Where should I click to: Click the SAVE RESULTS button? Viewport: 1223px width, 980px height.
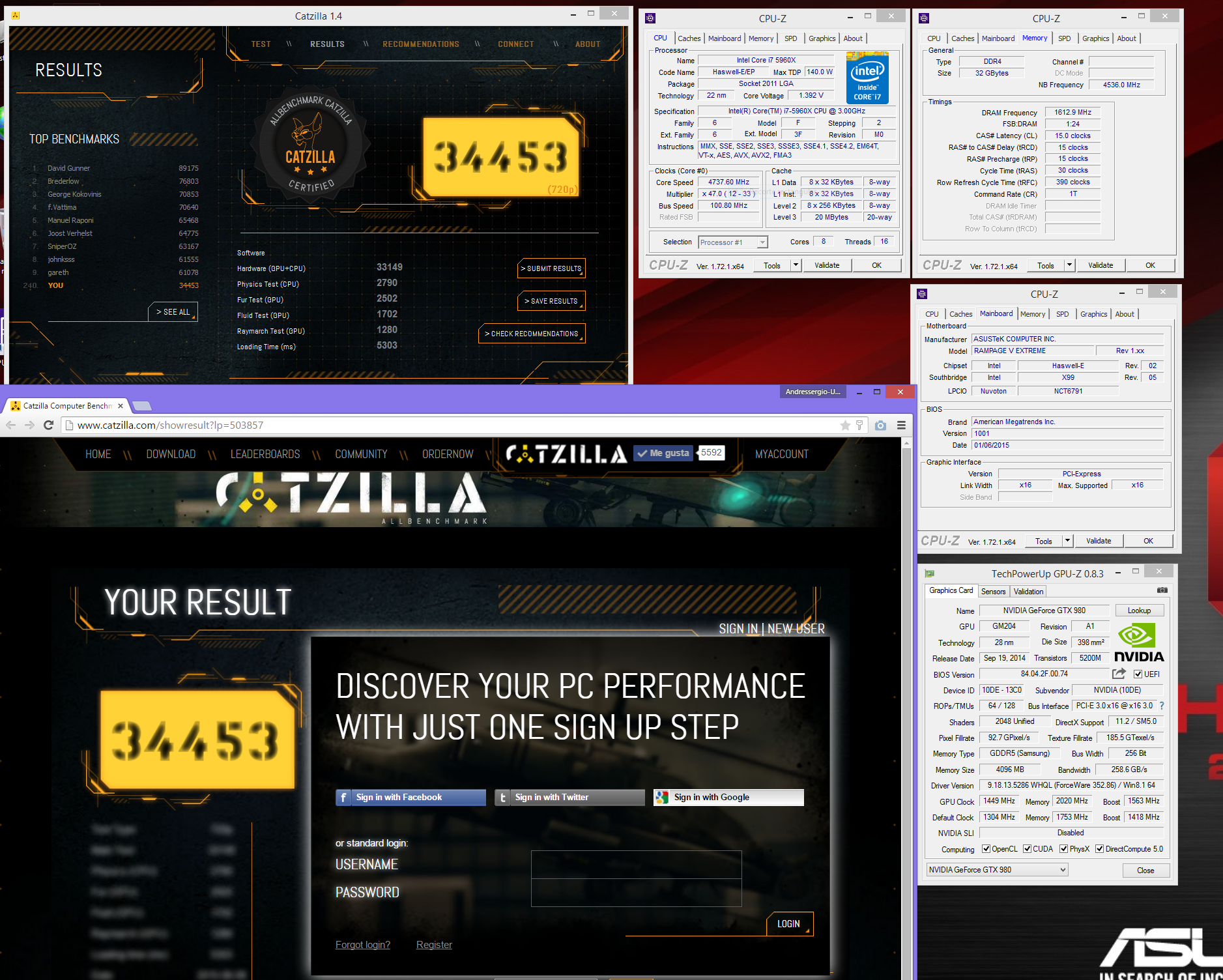coord(551,301)
